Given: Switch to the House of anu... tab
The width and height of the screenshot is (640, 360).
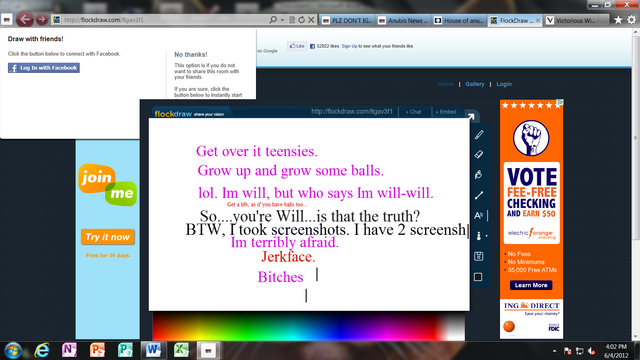Looking at the screenshot, I should (x=459, y=20).
